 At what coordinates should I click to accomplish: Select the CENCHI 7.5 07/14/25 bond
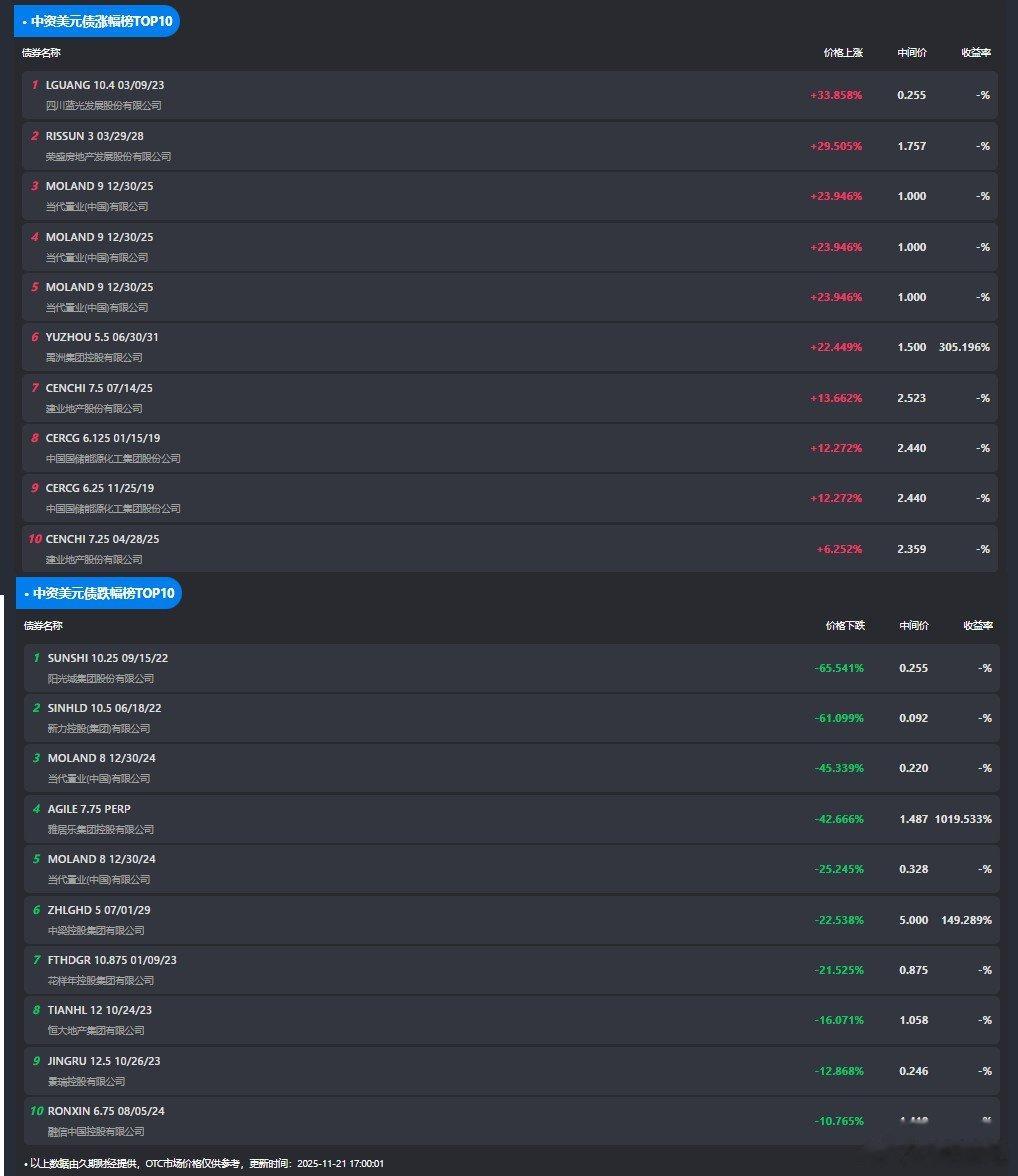99,388
